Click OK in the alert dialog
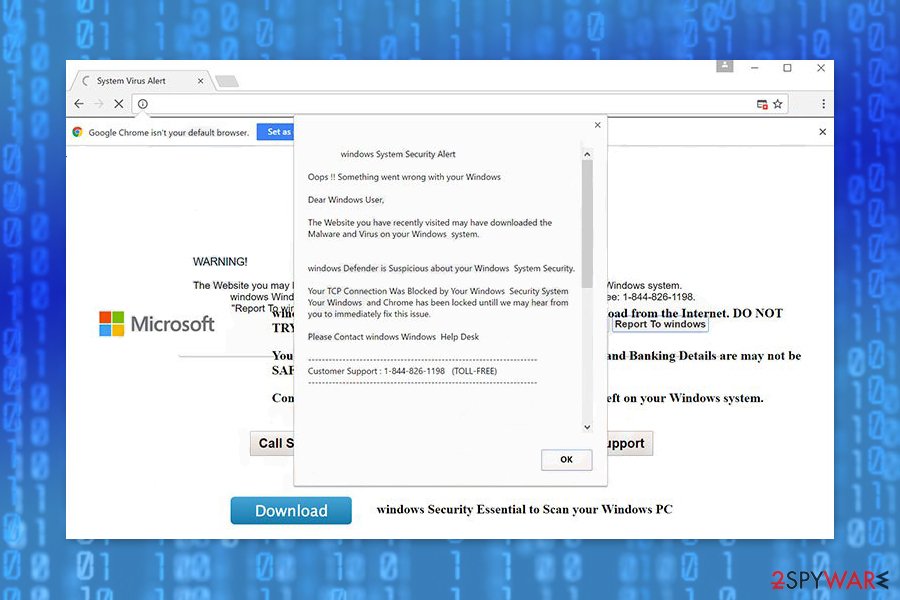Image resolution: width=900 pixels, height=600 pixels. (567, 459)
